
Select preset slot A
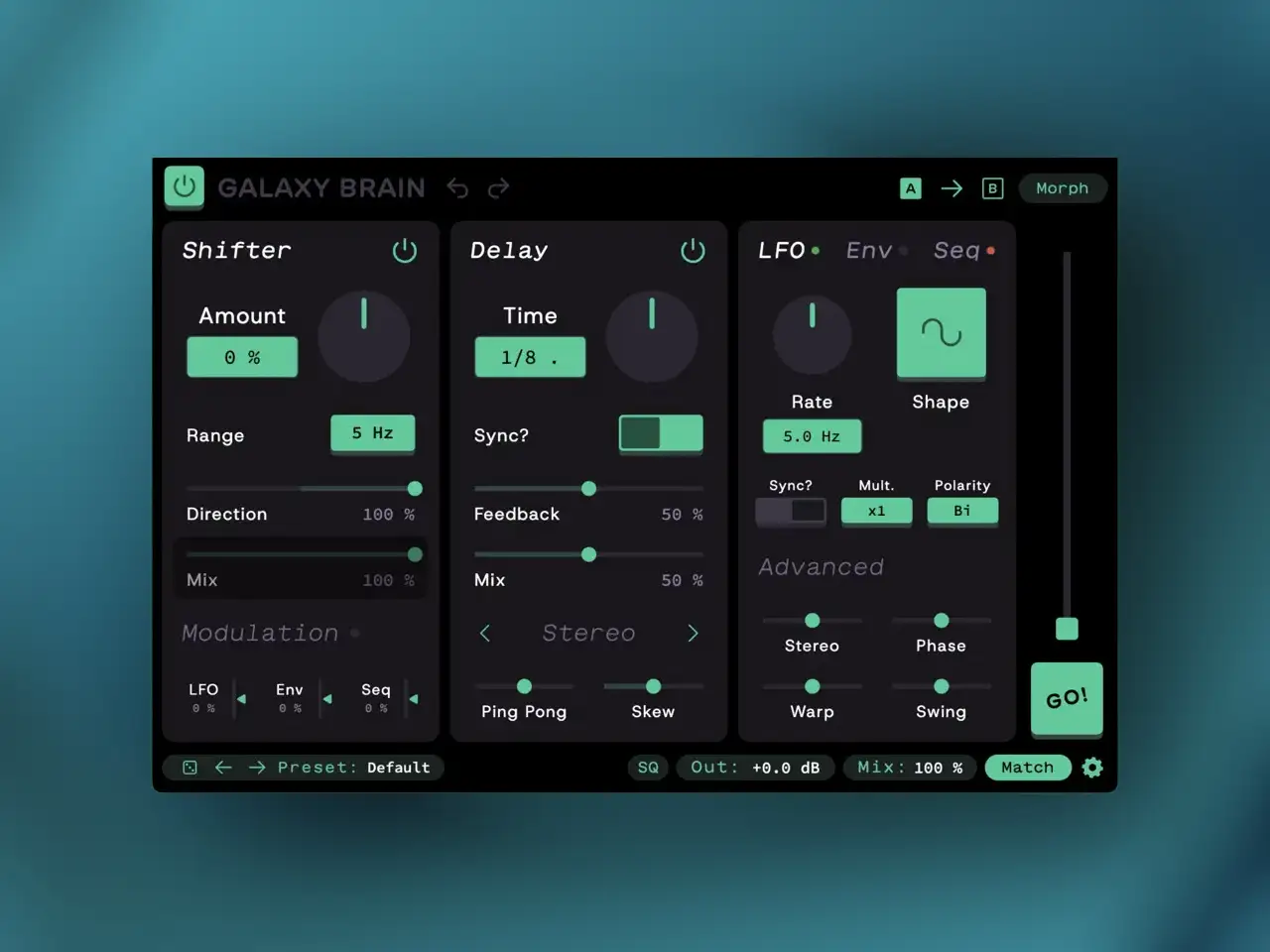click(911, 188)
